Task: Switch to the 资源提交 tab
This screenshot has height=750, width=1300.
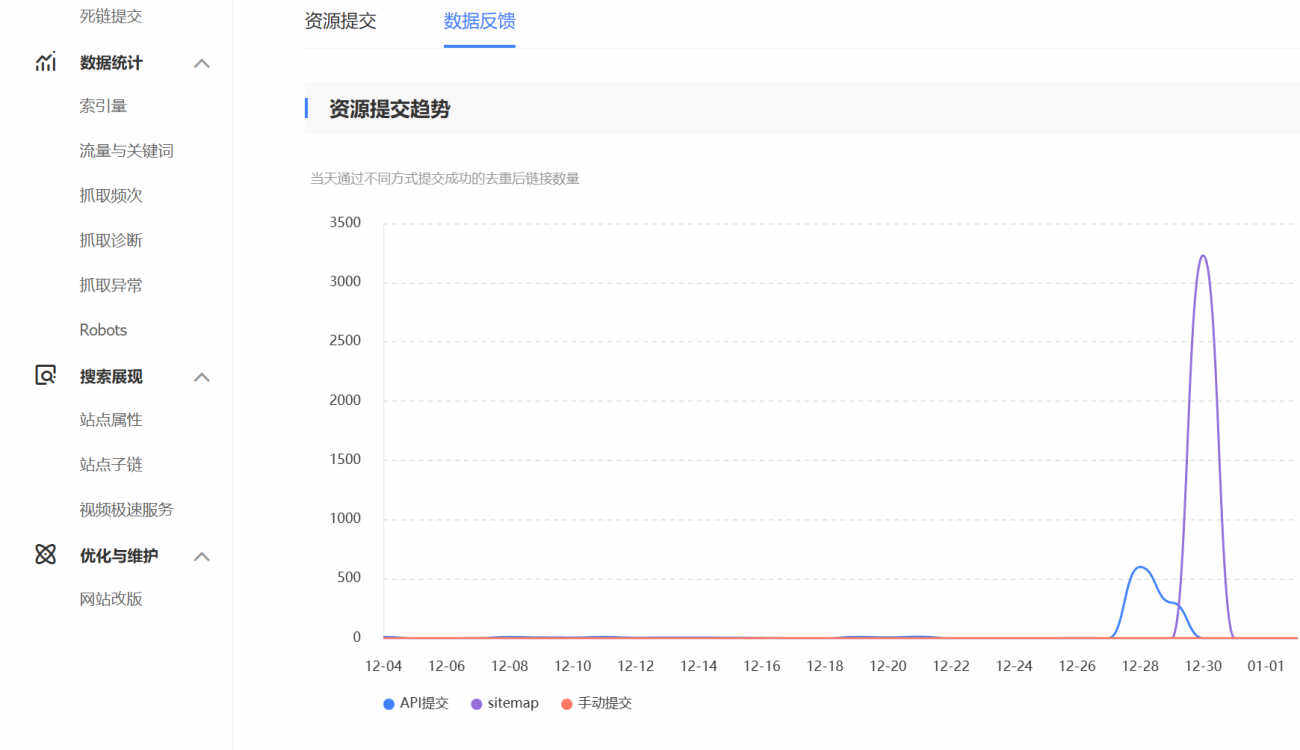Action: tap(340, 21)
